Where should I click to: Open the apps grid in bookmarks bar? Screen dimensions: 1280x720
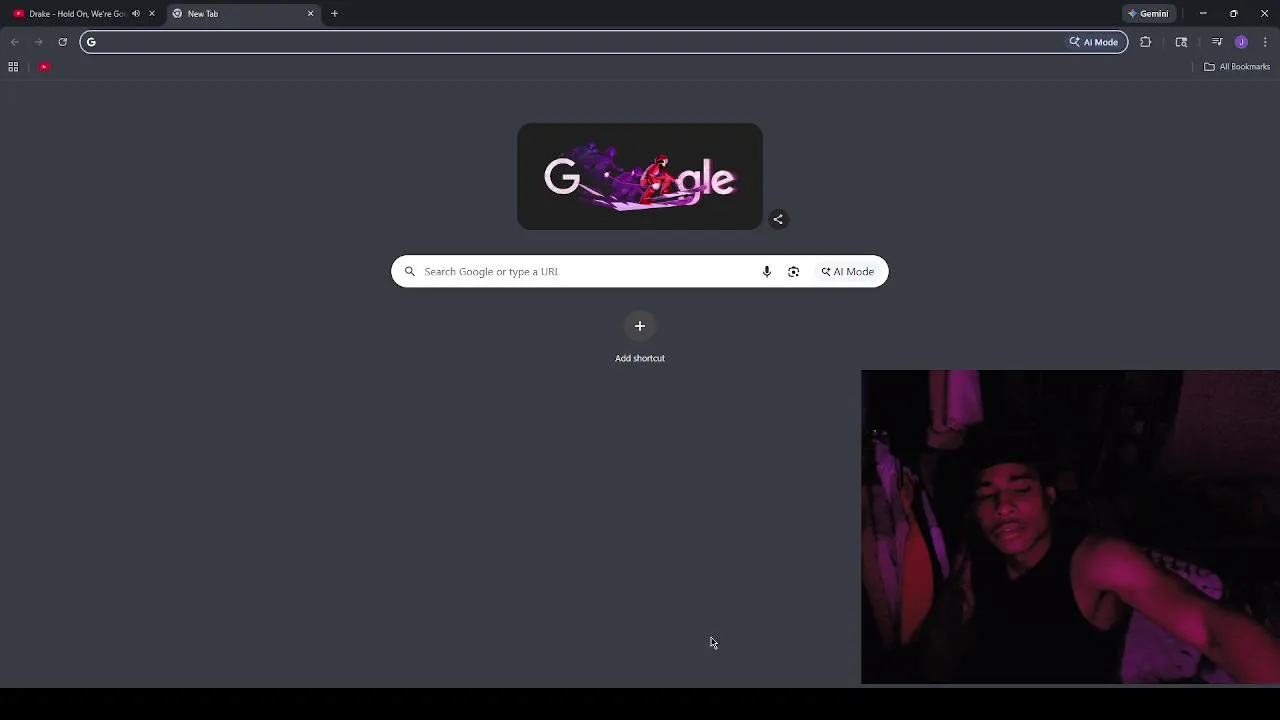pos(13,67)
